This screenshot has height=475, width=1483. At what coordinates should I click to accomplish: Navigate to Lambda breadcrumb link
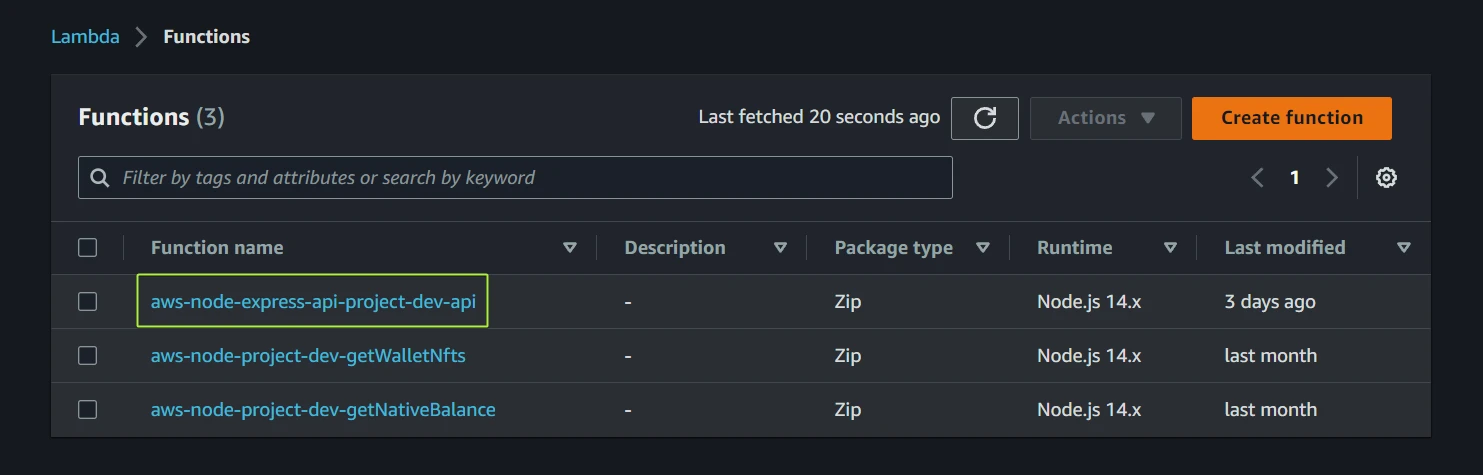(x=85, y=37)
